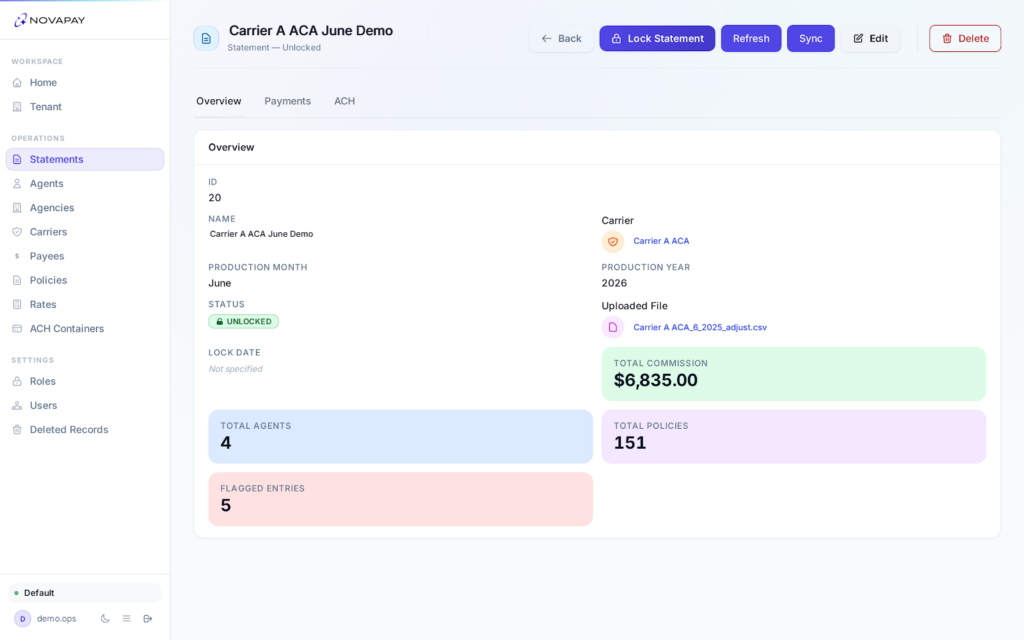Go to Payees in sidebar
Screen dimensions: 1024x640
coord(85,256)
